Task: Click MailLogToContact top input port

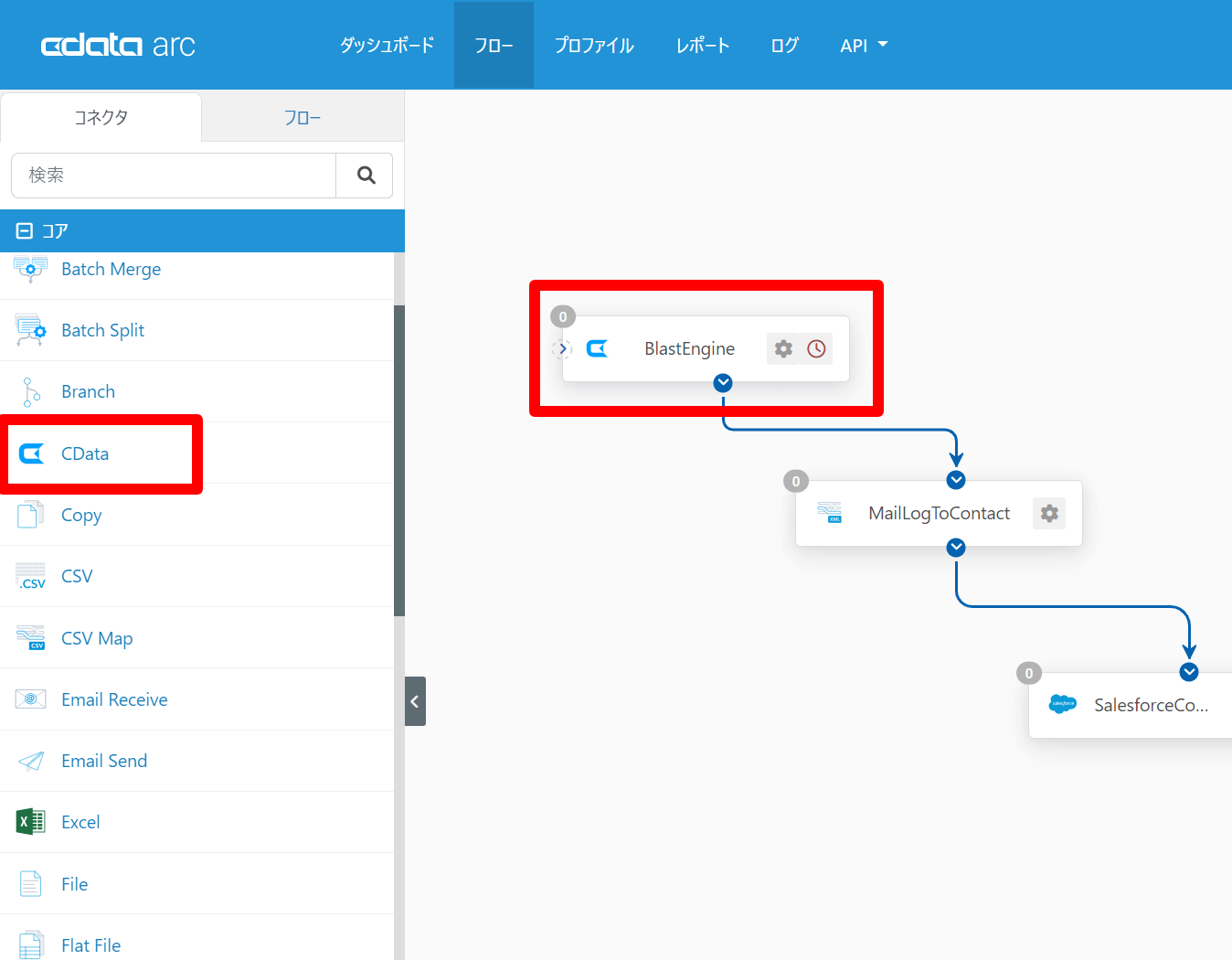Action: pyautogui.click(x=956, y=480)
